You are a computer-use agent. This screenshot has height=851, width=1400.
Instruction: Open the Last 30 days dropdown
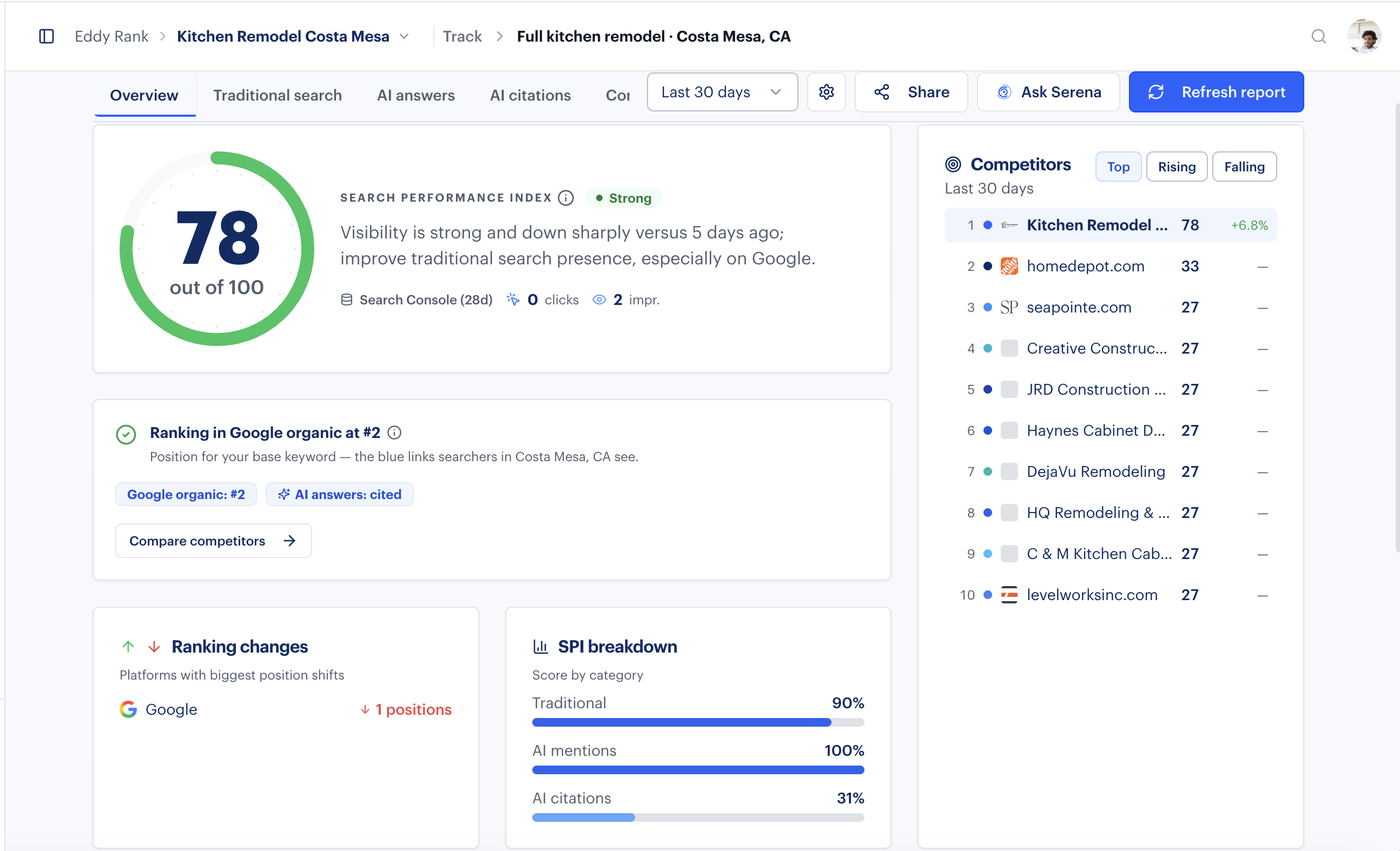(x=722, y=92)
